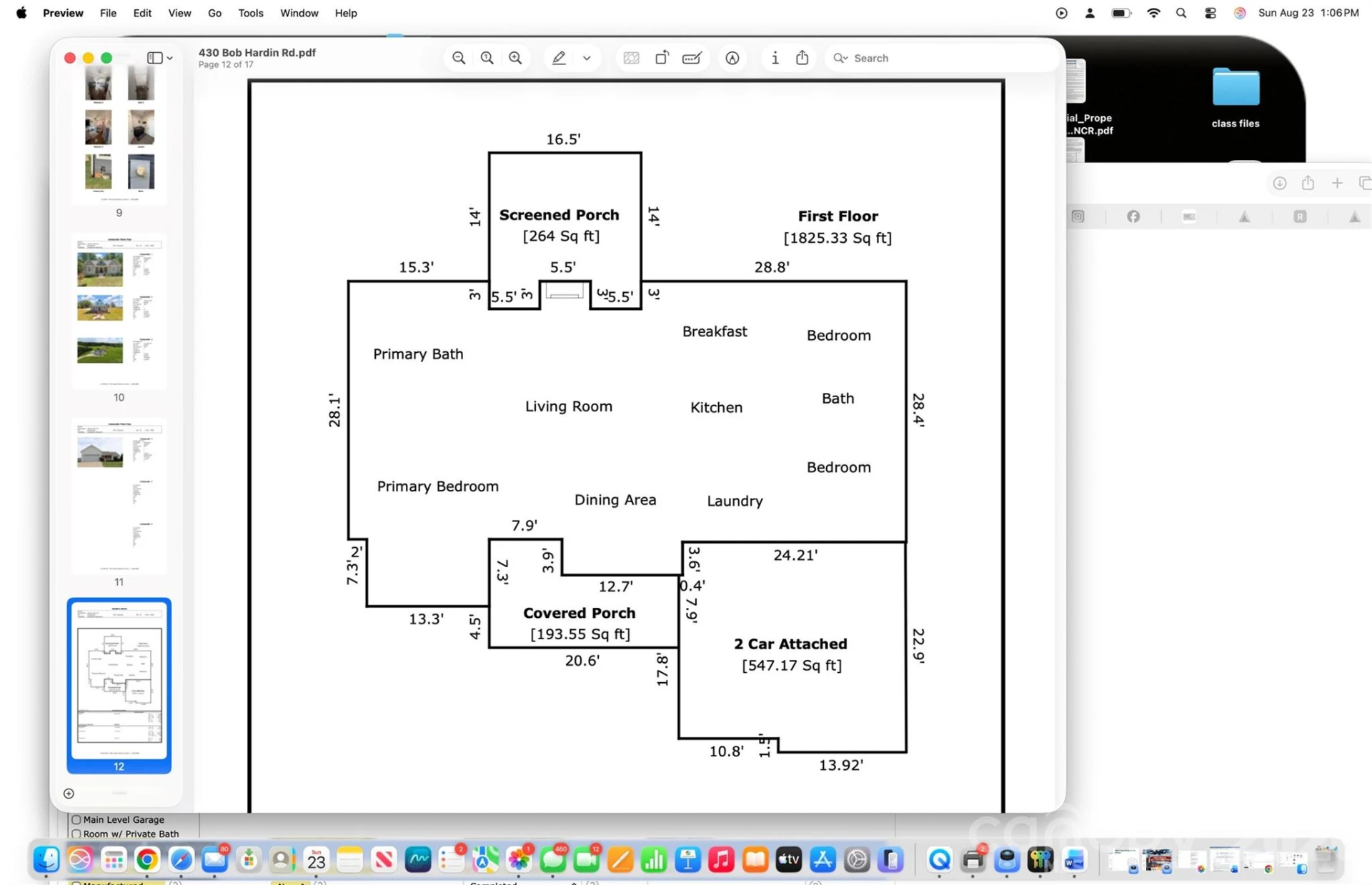Open Freeform from the Dock
This screenshot has height=885, width=1372.
[x=417, y=859]
